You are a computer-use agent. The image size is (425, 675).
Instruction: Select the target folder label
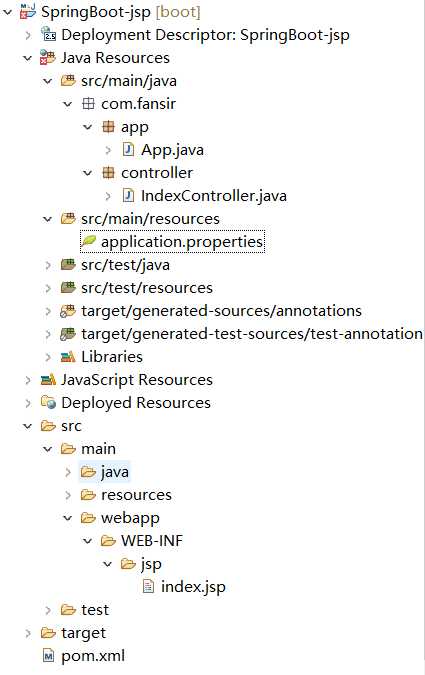[84, 633]
